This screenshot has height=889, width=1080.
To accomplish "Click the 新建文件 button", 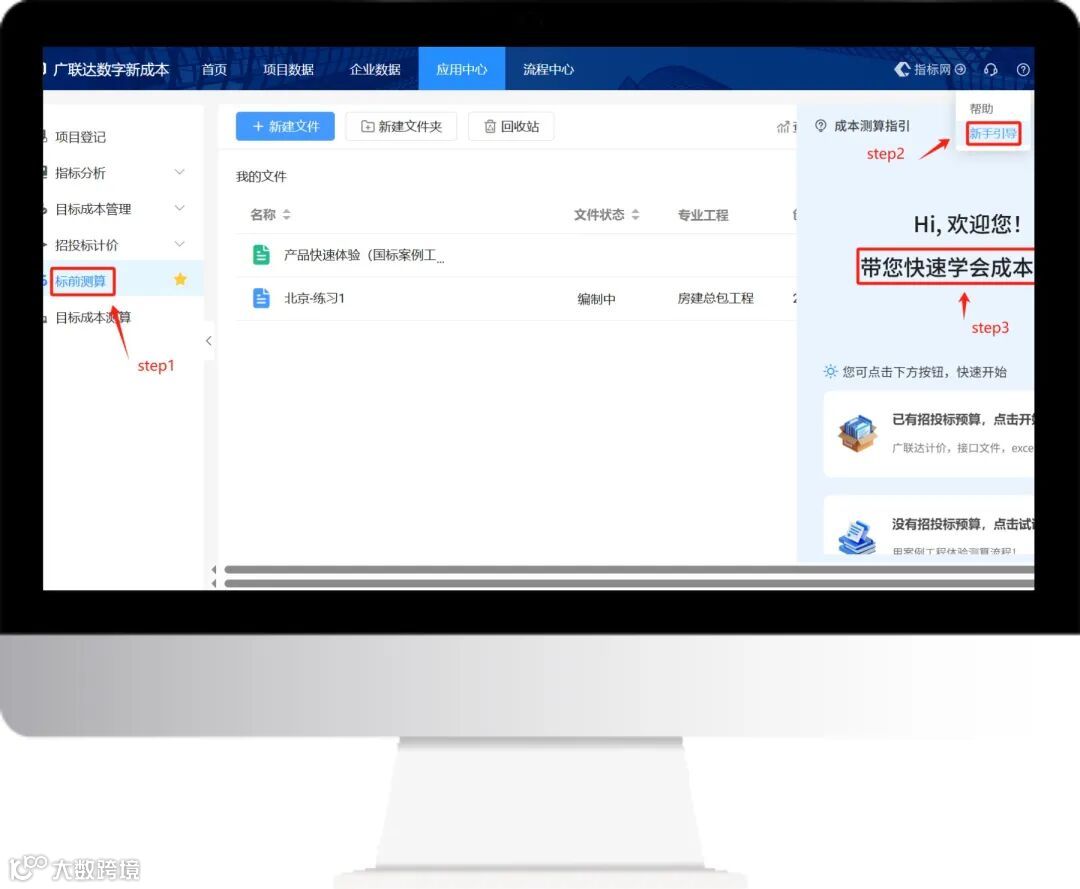I will tap(285, 127).
